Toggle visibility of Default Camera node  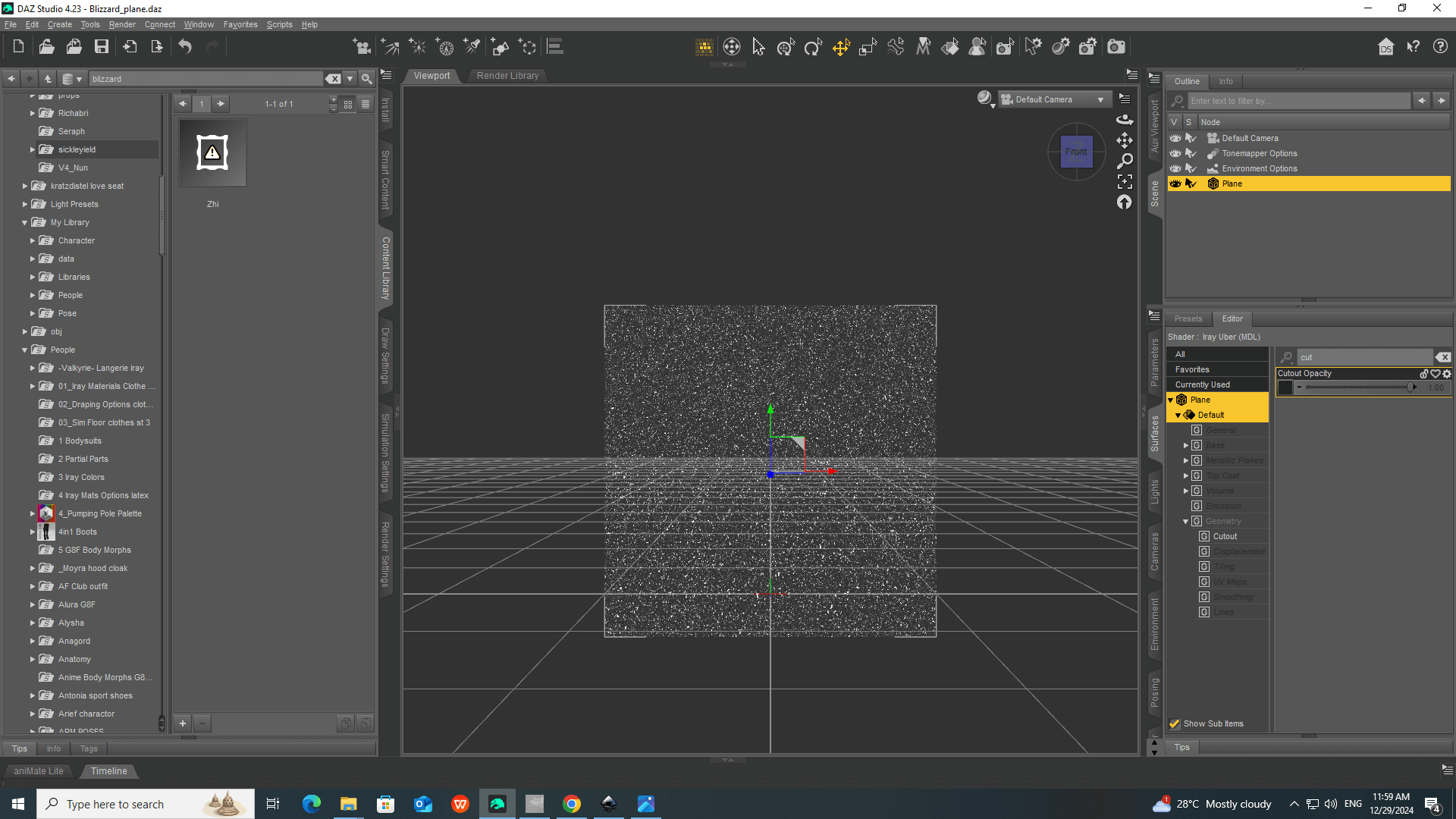click(x=1175, y=138)
